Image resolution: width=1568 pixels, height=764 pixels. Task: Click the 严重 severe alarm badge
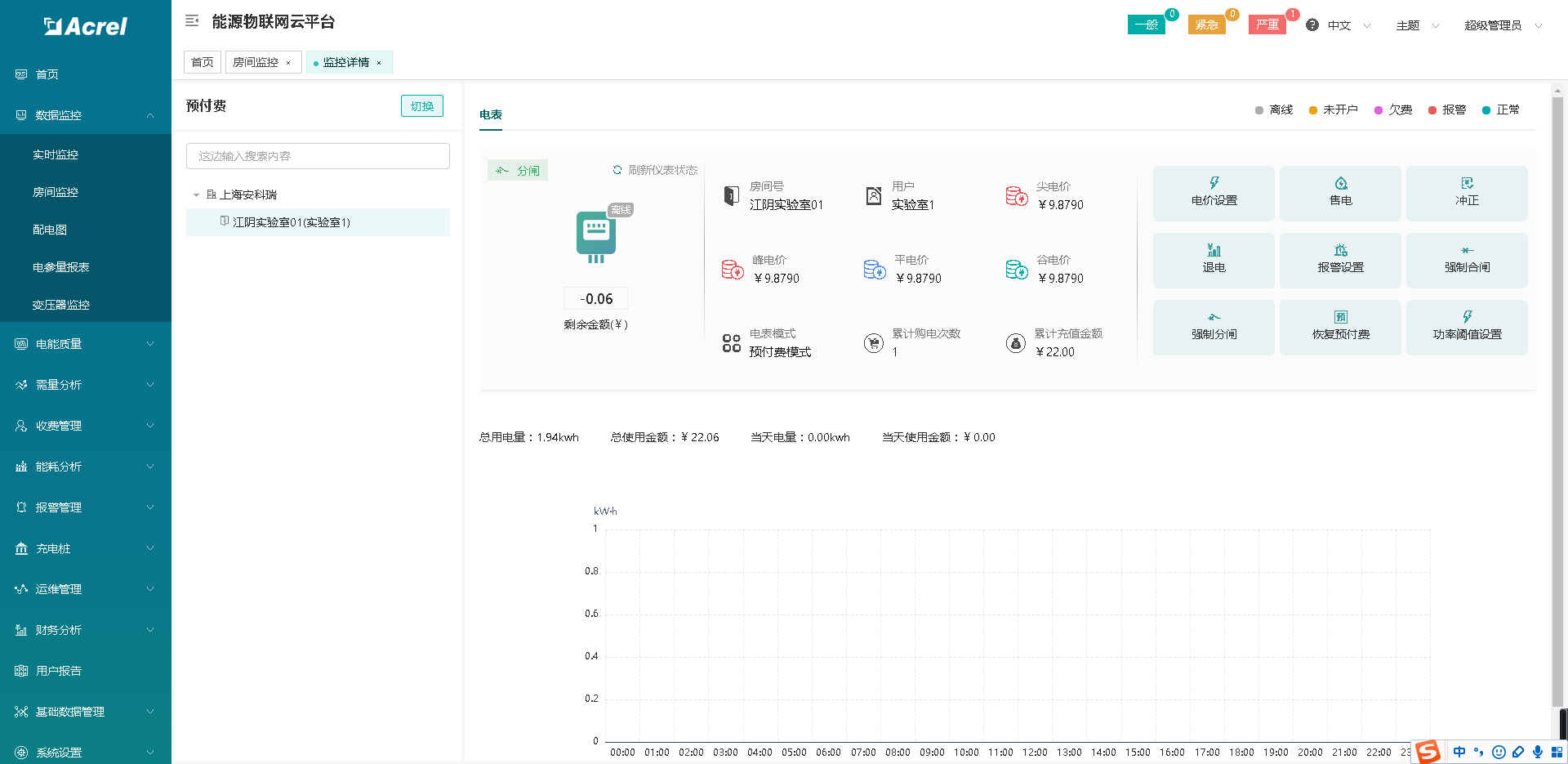click(1267, 25)
